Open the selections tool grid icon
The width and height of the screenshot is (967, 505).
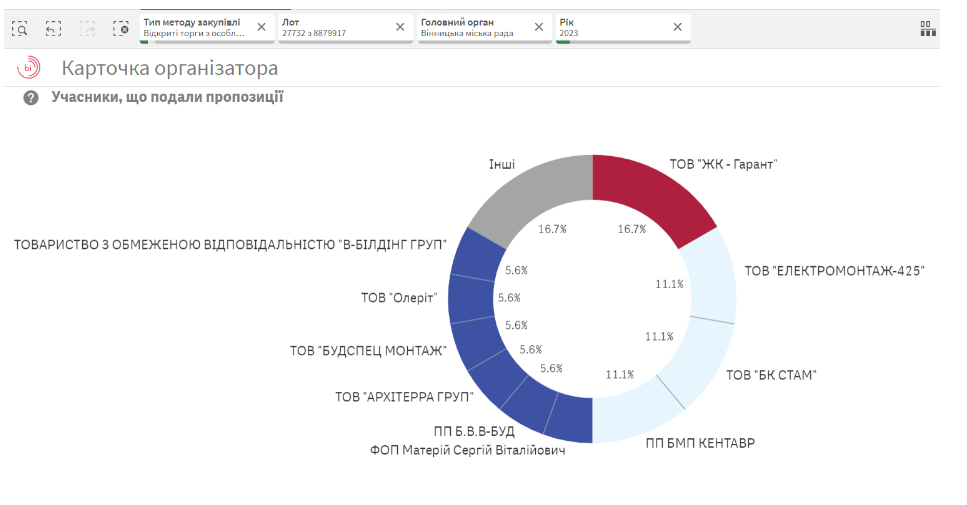pos(927,29)
